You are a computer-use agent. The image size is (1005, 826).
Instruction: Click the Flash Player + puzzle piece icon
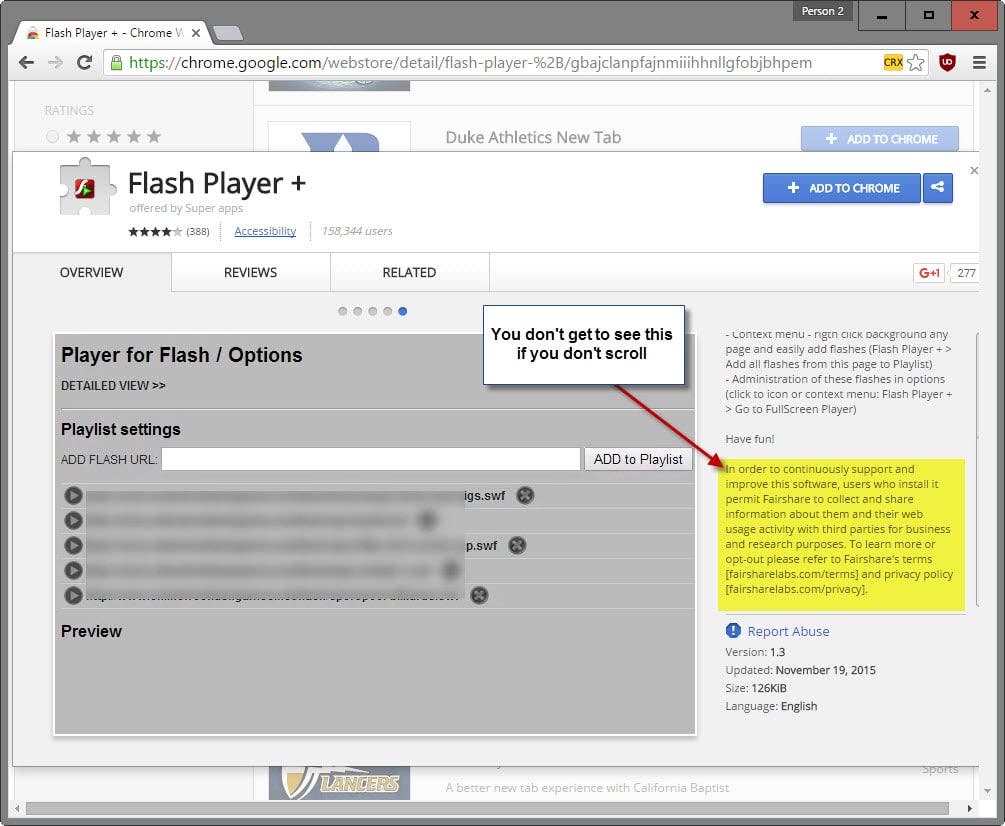pyautogui.click(x=87, y=186)
